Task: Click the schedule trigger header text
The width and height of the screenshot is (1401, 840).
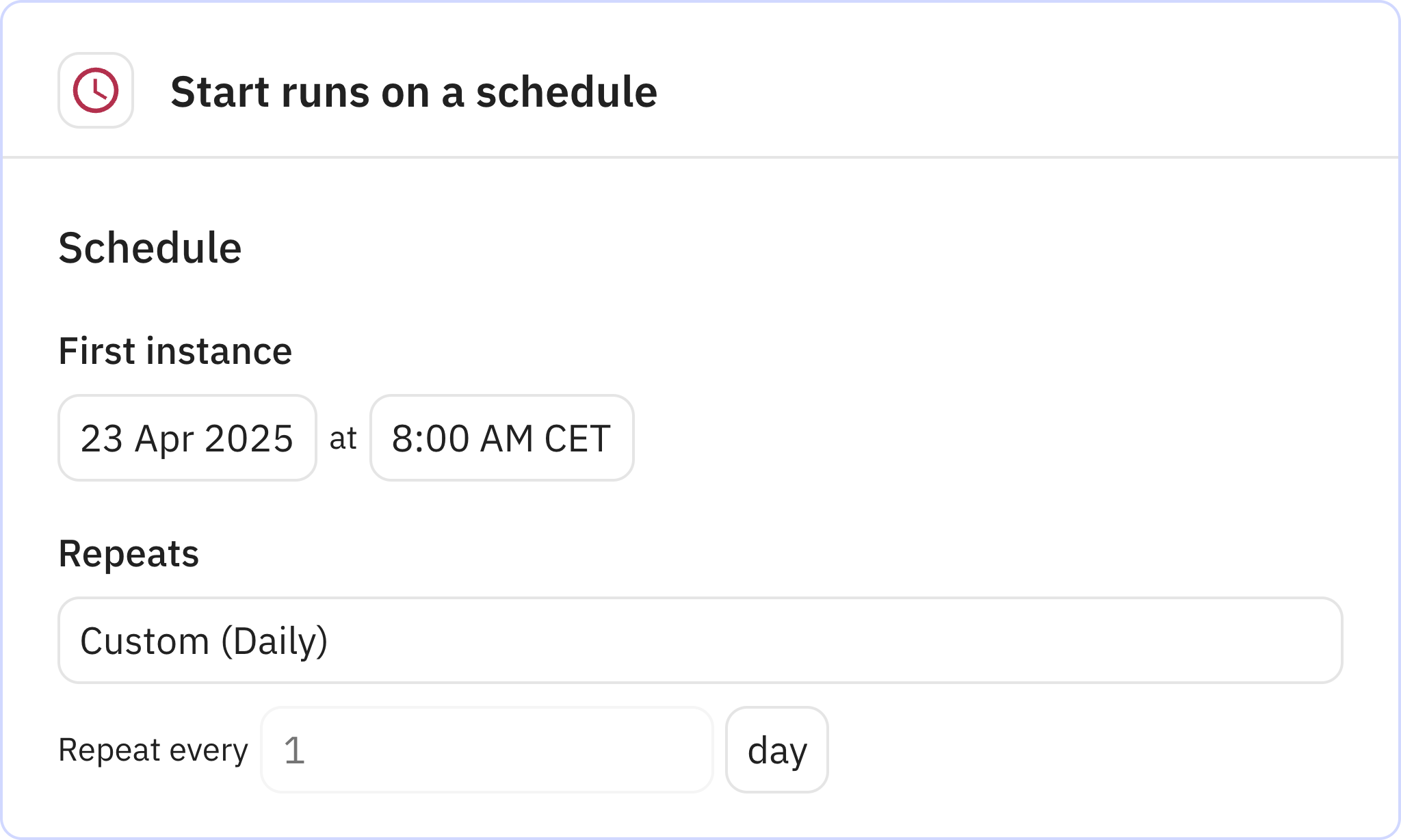Action: pyautogui.click(x=414, y=92)
